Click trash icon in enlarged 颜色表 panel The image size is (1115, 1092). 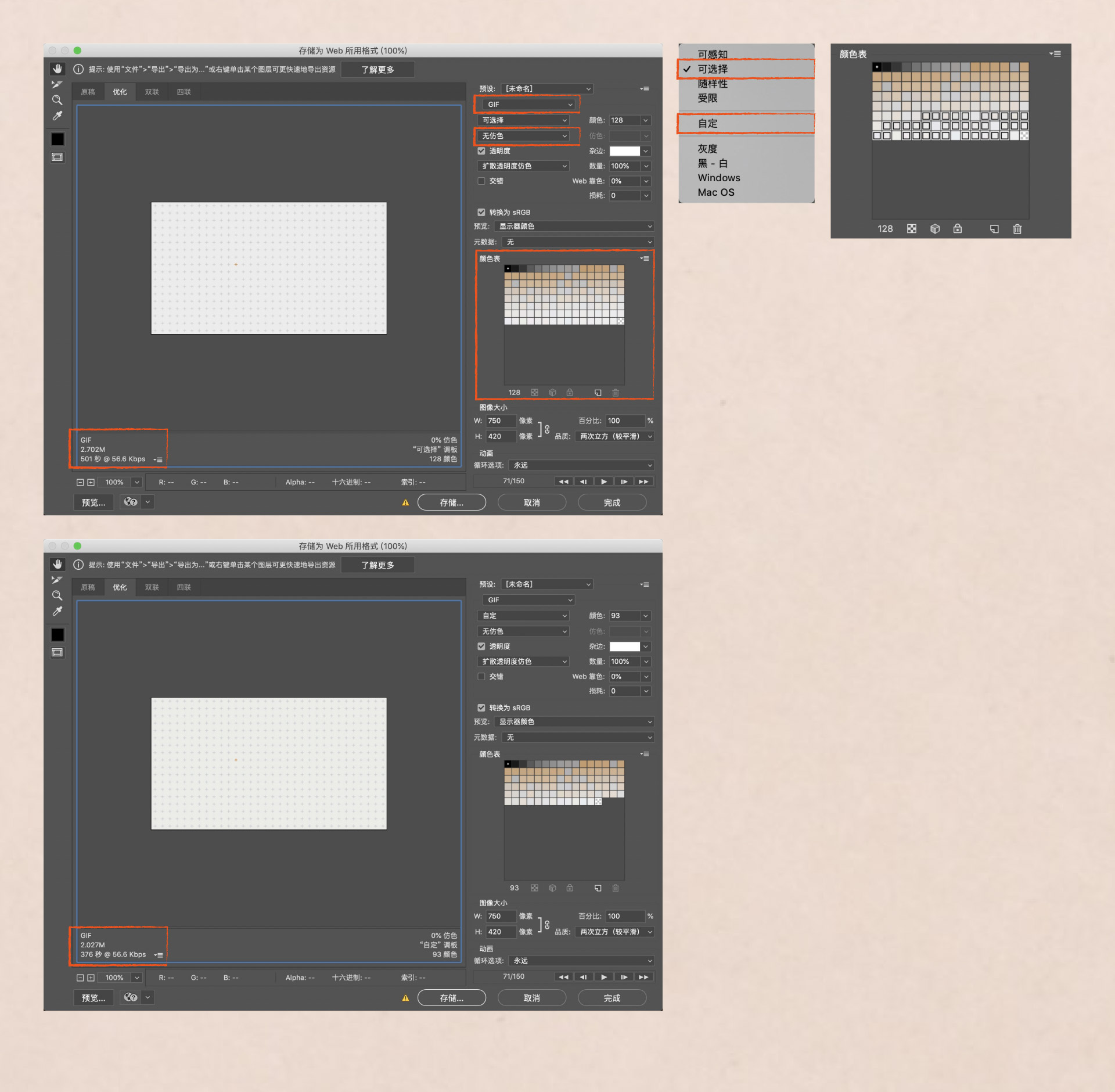click(1017, 229)
